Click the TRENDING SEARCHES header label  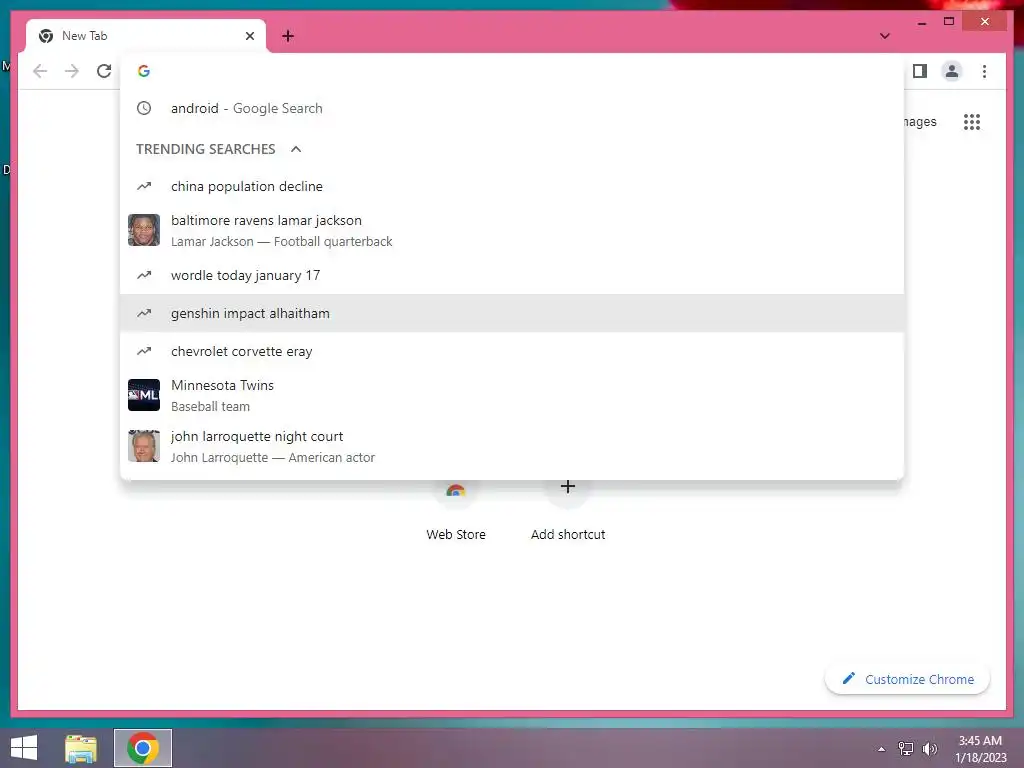pyautogui.click(x=206, y=149)
